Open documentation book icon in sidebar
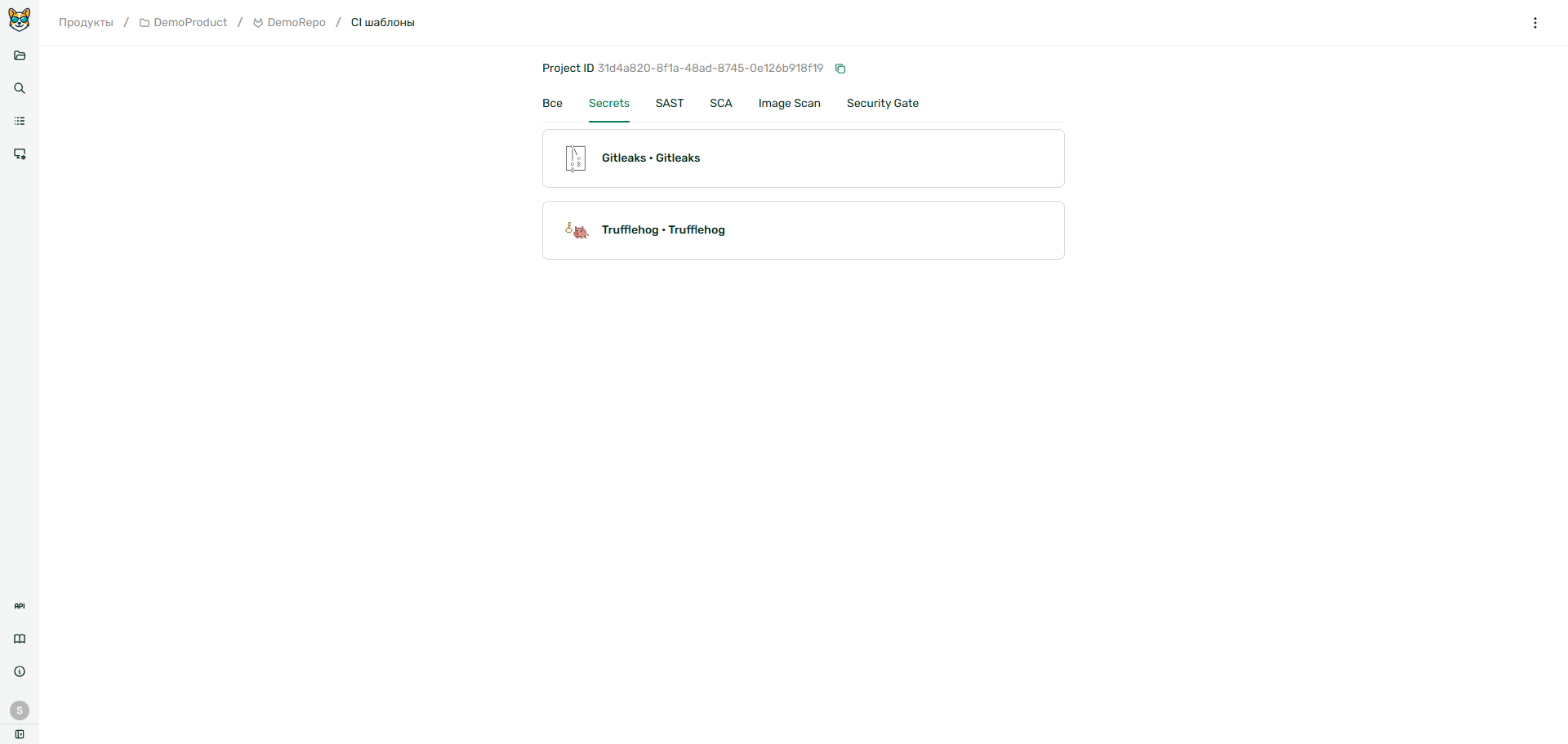Viewport: 1568px width, 744px height. (x=20, y=639)
